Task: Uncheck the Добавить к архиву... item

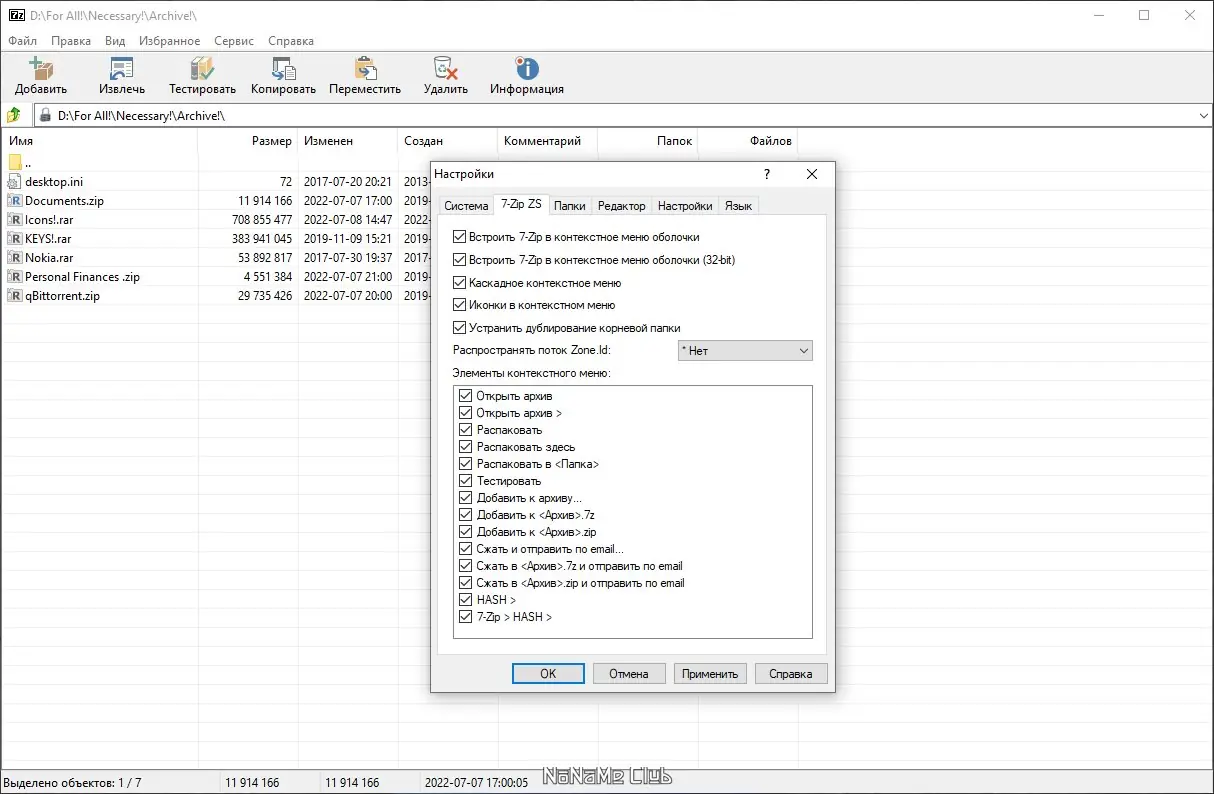Action: point(466,498)
